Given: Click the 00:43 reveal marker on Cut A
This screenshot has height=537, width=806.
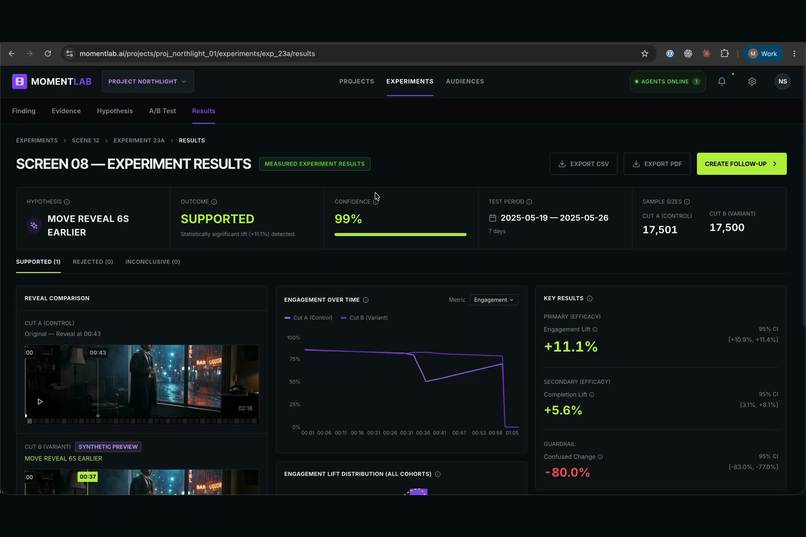Looking at the screenshot, I should click(x=98, y=353).
